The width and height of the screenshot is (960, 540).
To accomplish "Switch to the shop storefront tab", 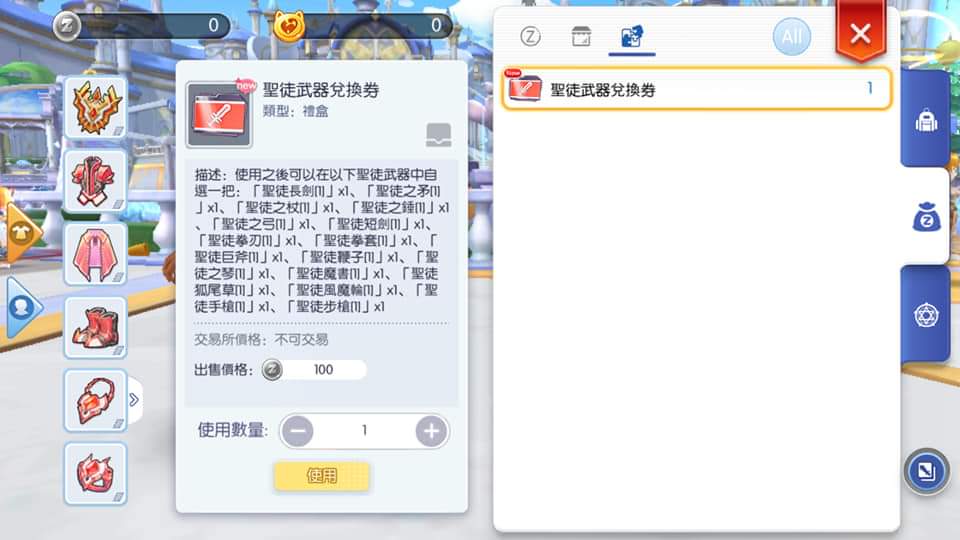I will [581, 37].
